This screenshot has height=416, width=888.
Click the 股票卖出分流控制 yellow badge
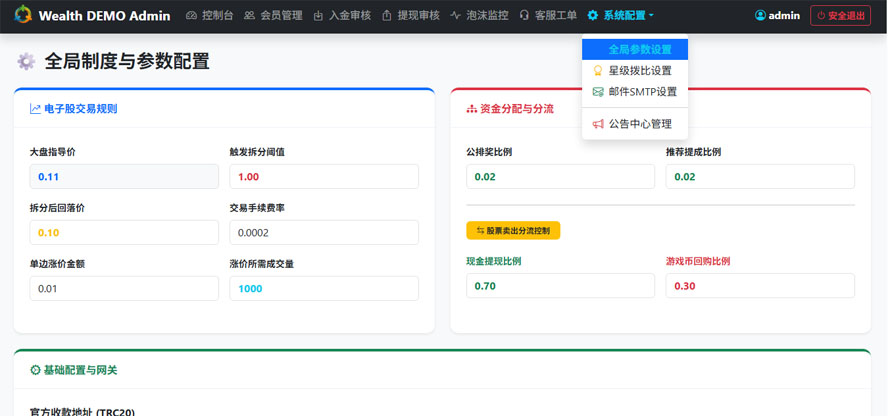tap(513, 230)
